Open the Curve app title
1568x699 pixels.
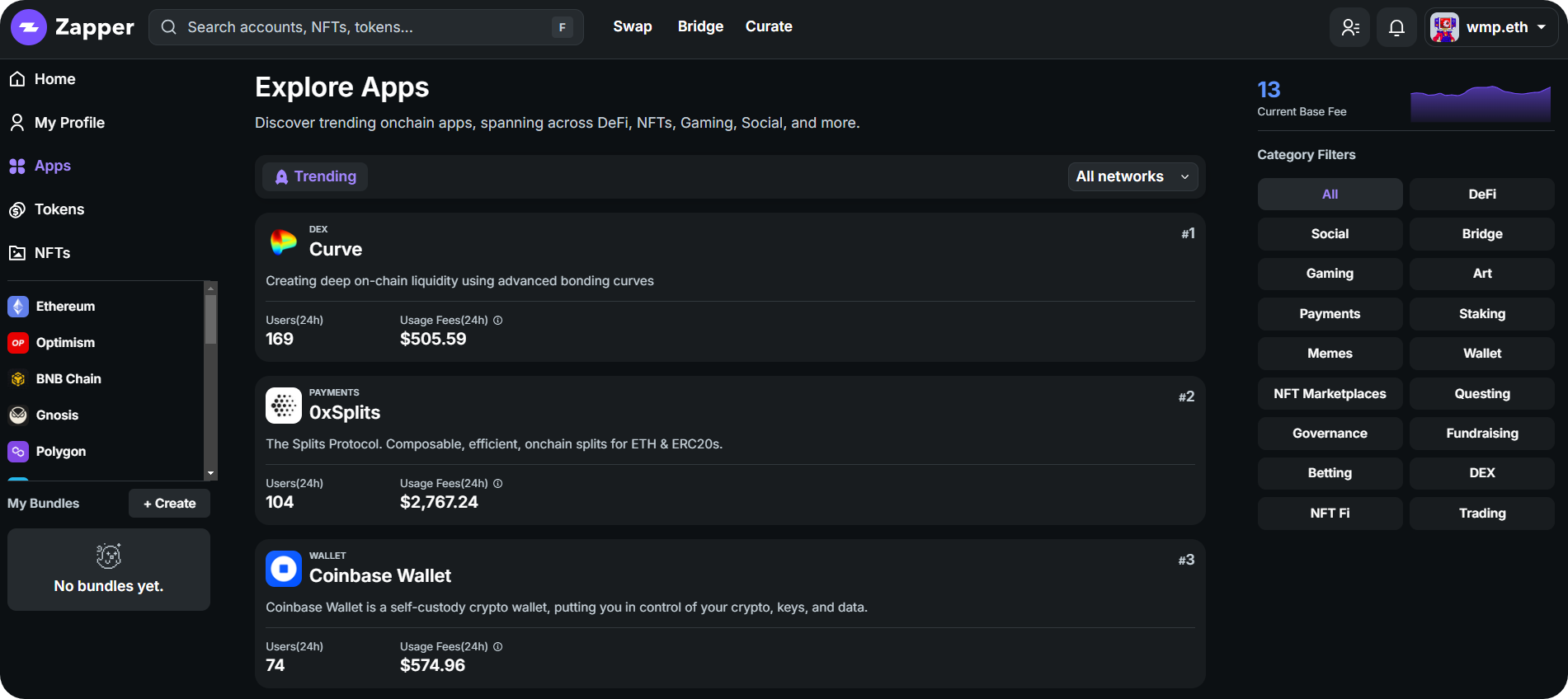tap(336, 250)
